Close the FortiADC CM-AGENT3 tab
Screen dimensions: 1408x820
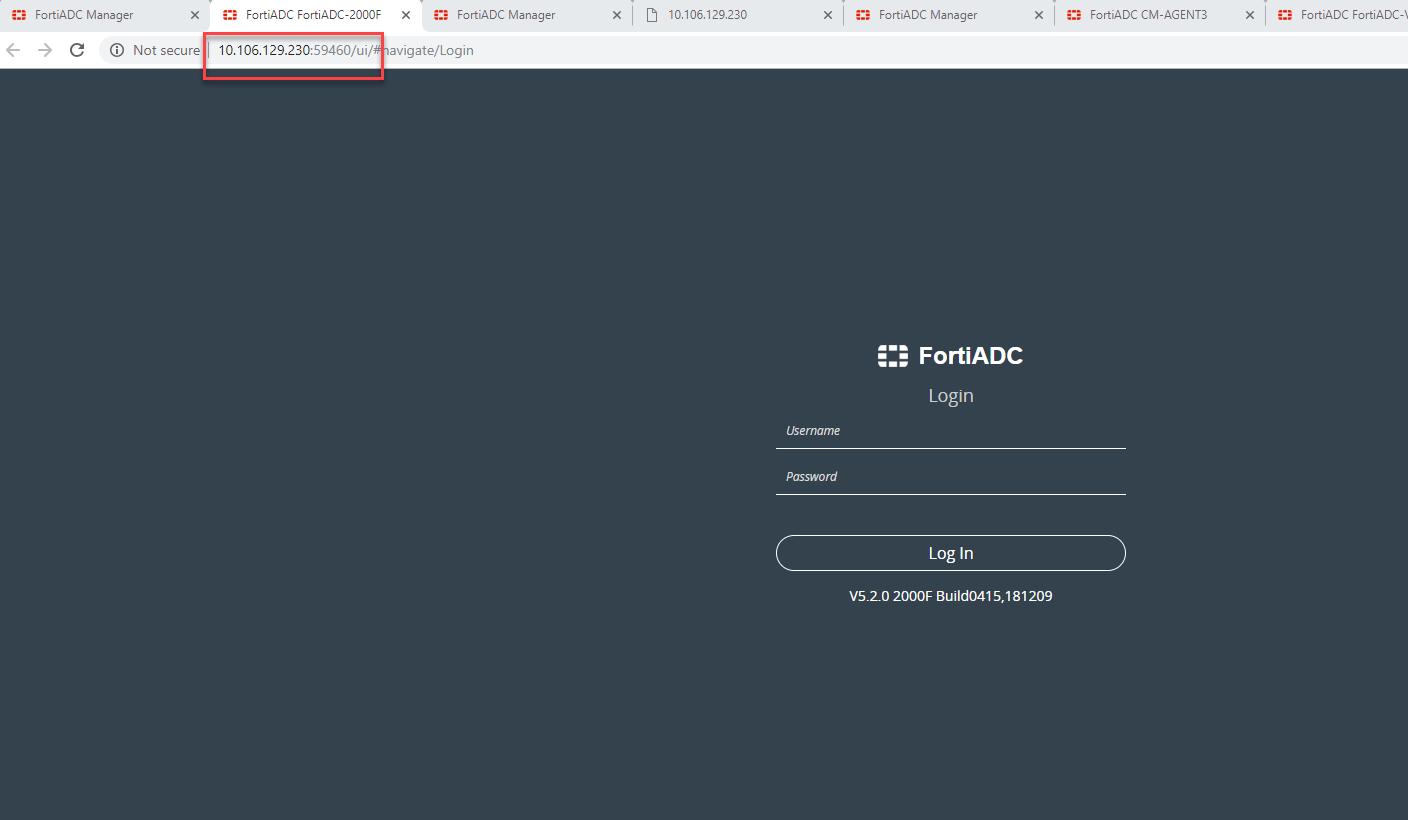(x=1250, y=15)
